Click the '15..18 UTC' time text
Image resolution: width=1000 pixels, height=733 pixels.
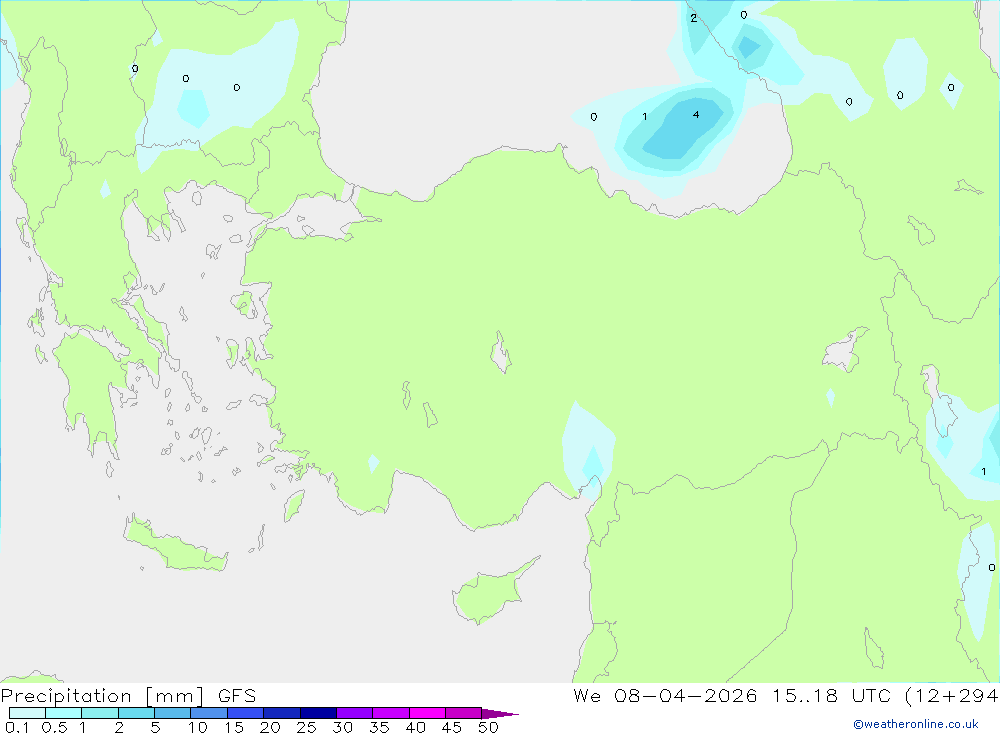click(831, 695)
